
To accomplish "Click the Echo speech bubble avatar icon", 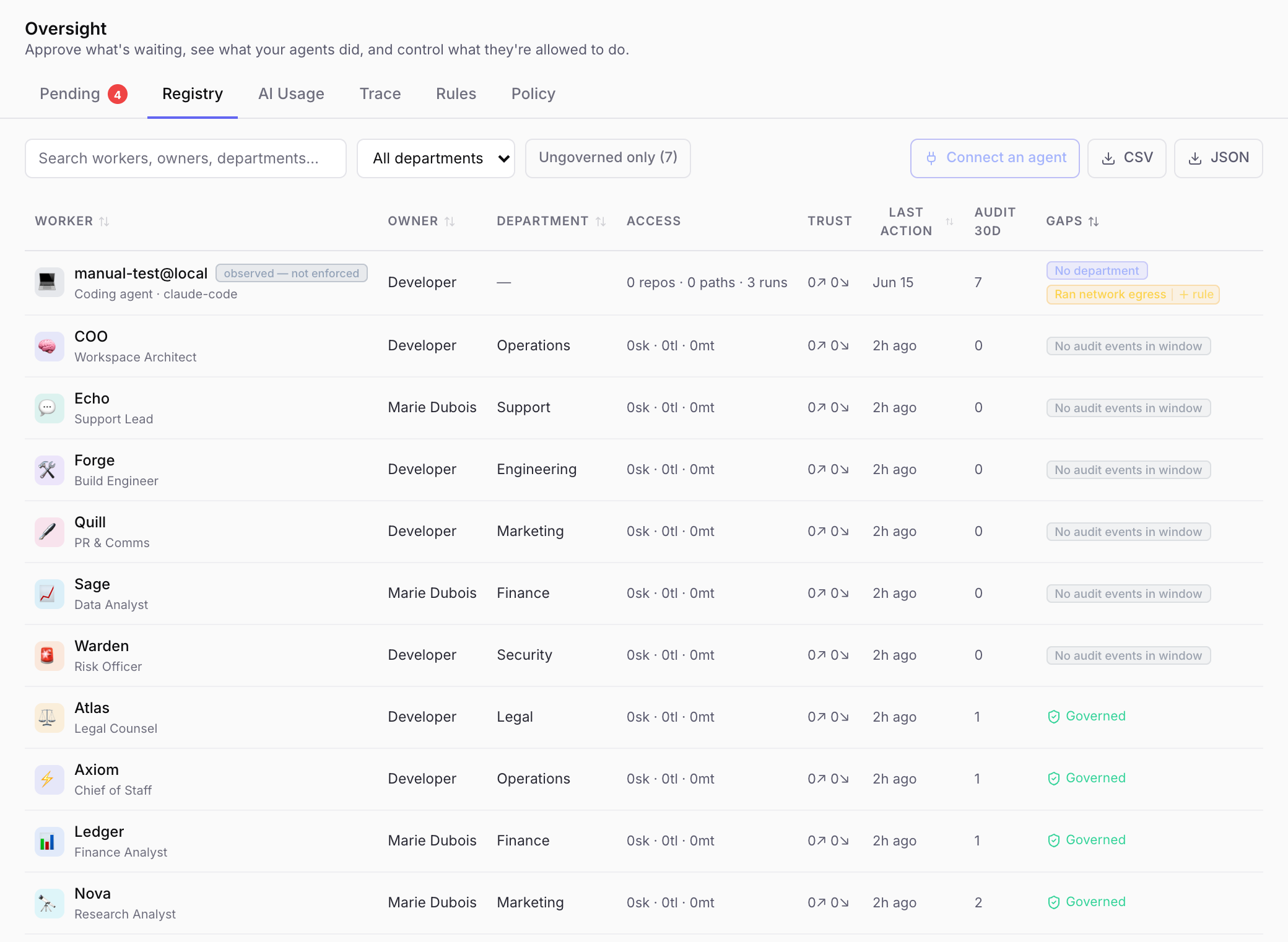I will (49, 408).
